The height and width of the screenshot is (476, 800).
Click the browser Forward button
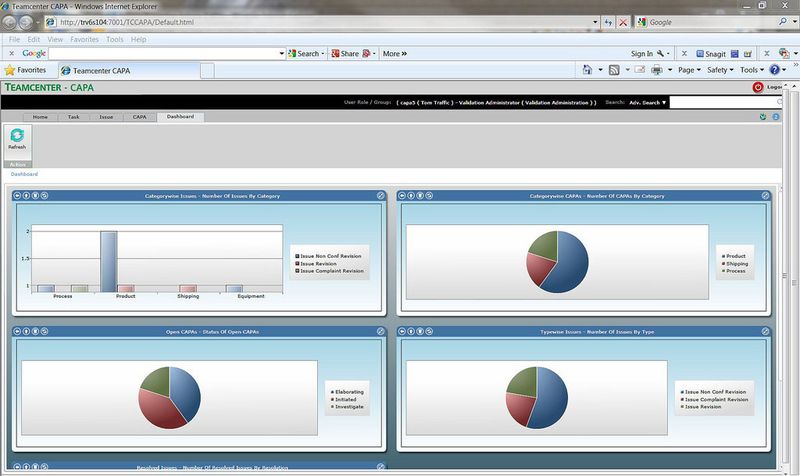pos(26,22)
